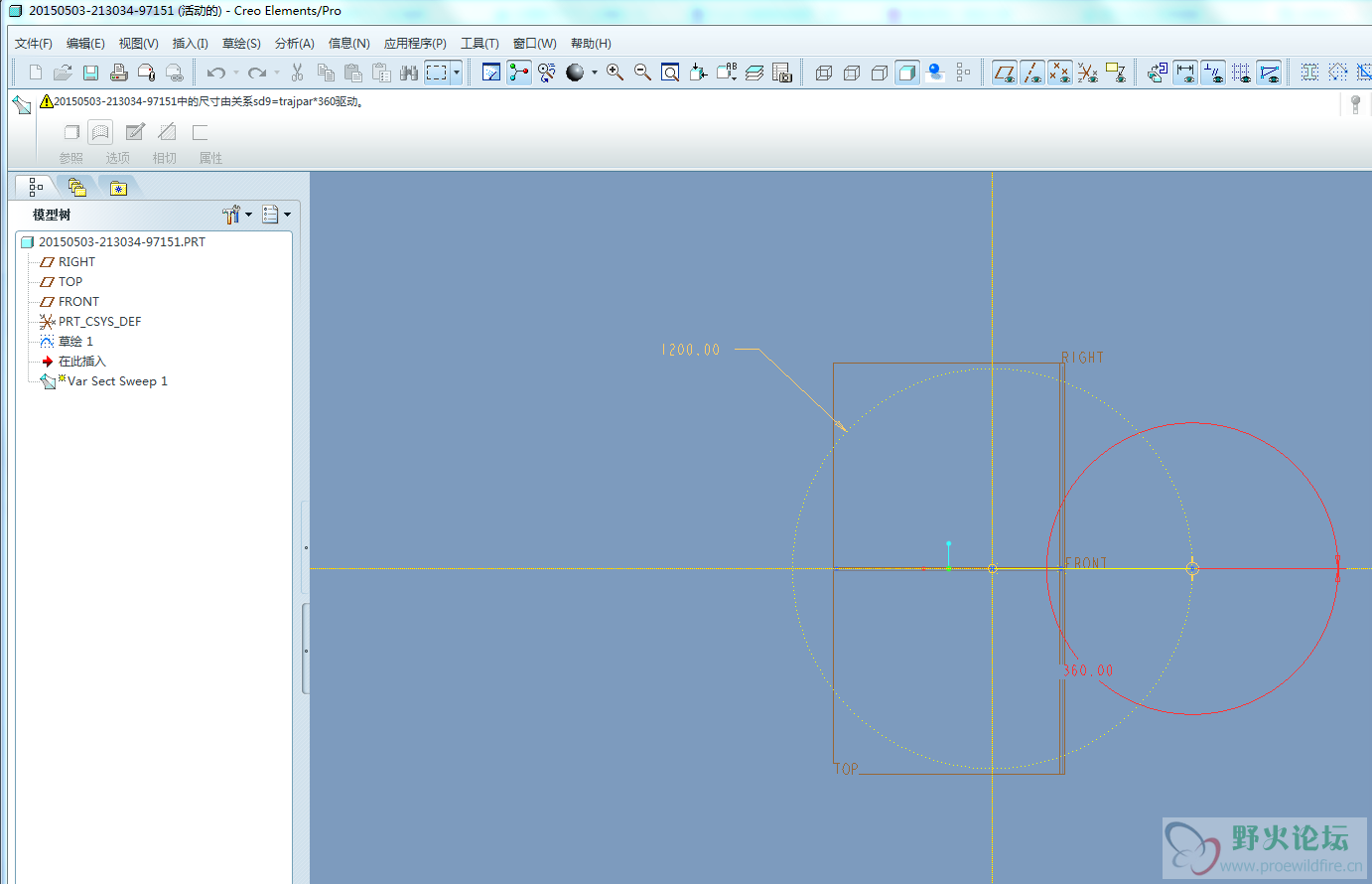Click the Zoom Out magnifier

(x=642, y=73)
